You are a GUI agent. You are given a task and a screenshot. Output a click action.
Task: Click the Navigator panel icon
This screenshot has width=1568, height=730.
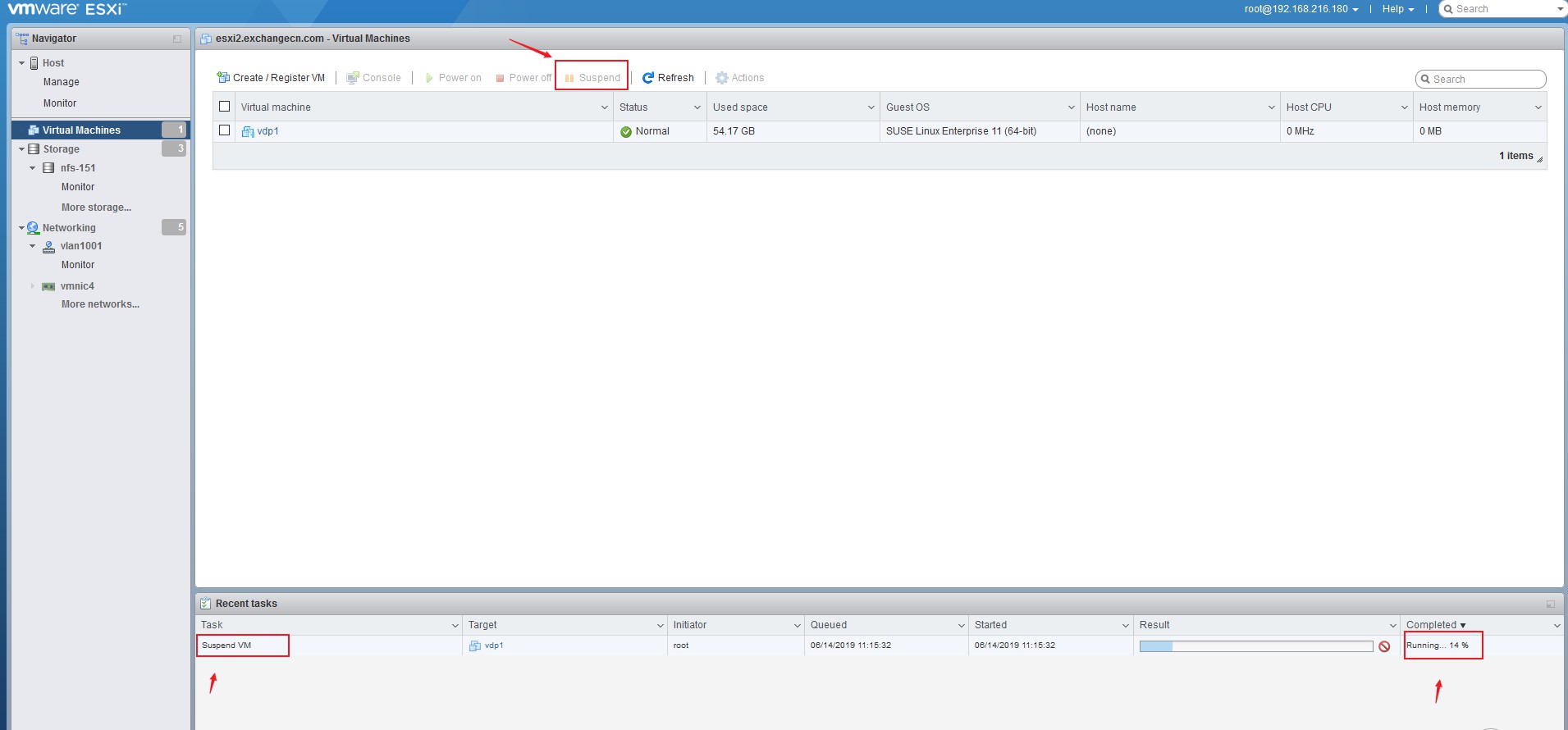pyautogui.click(x=22, y=39)
